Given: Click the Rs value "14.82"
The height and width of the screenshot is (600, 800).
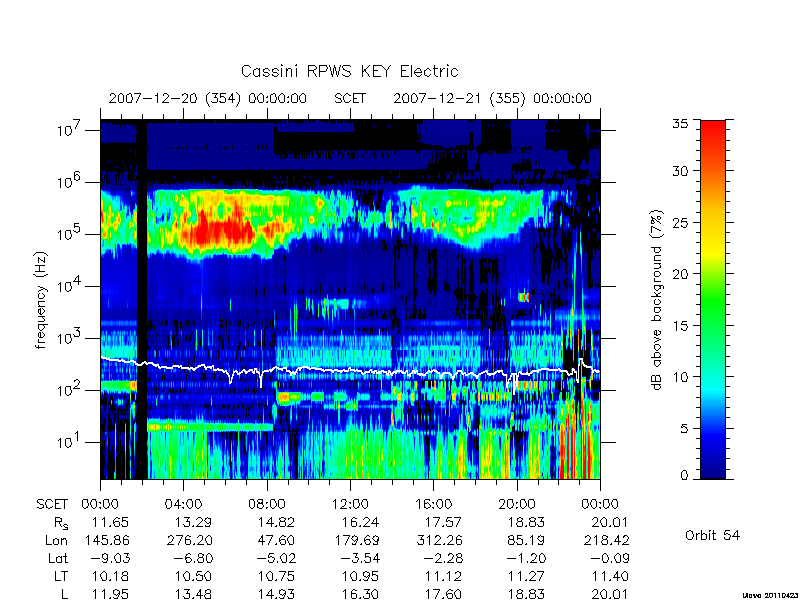Looking at the screenshot, I should point(276,522).
